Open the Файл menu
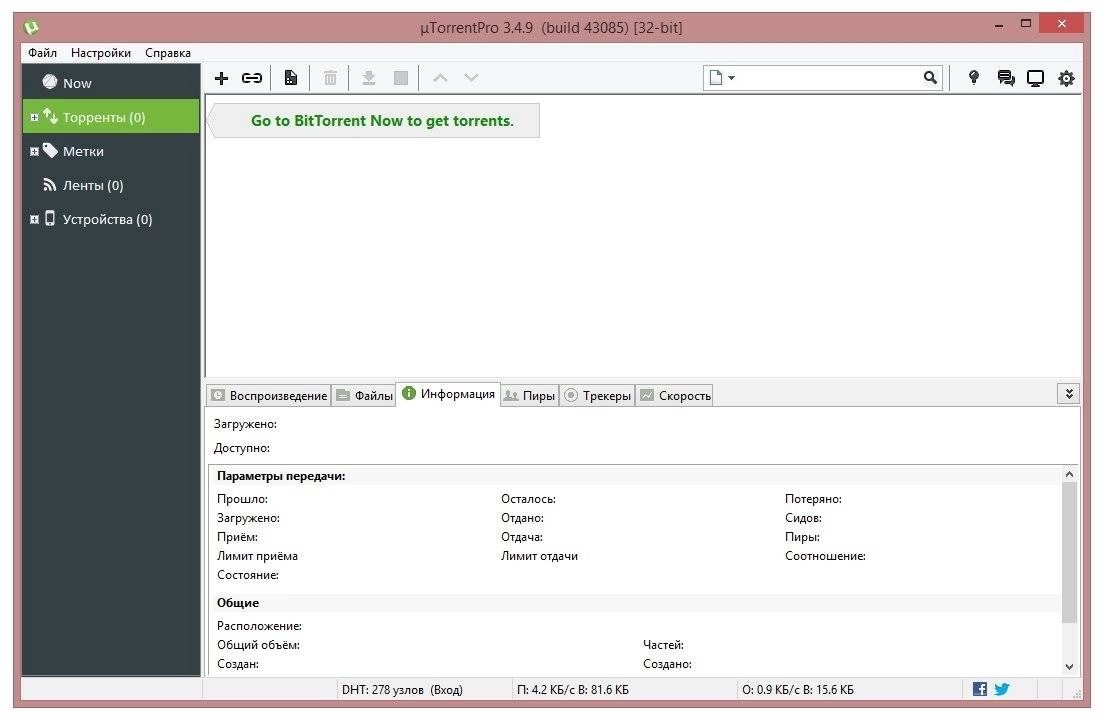This screenshot has height=727, width=1108. point(42,53)
